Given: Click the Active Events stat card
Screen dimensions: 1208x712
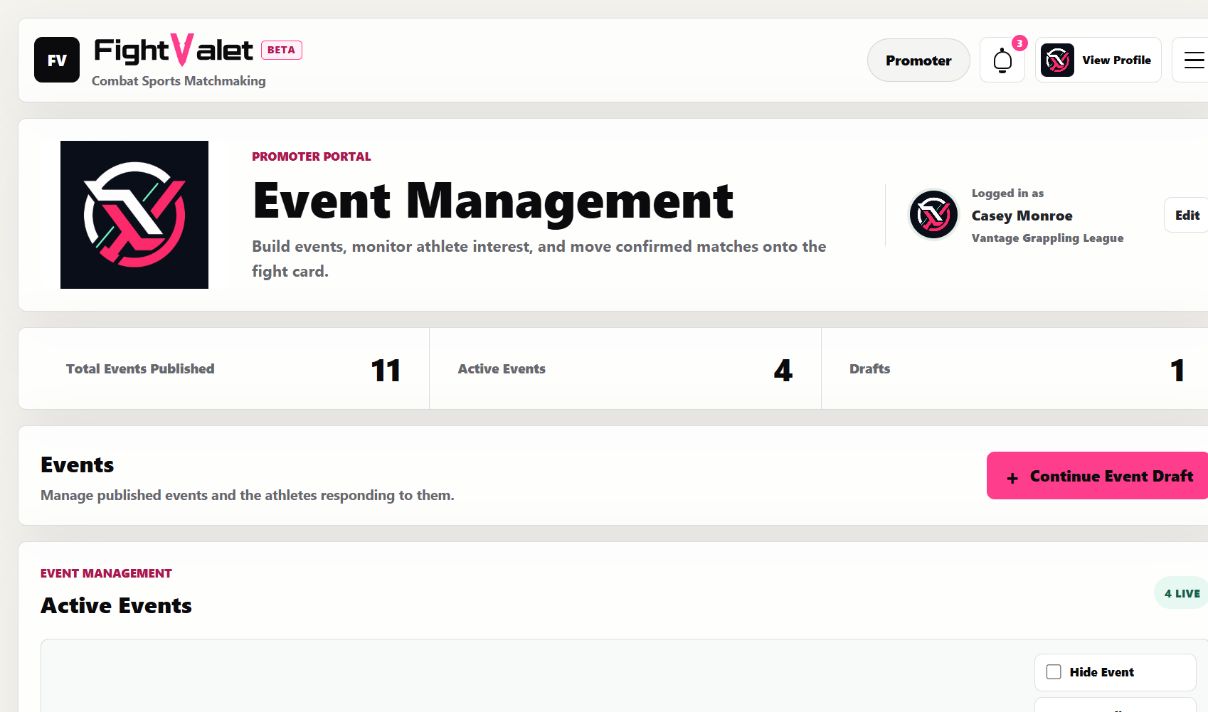Looking at the screenshot, I should (x=626, y=369).
